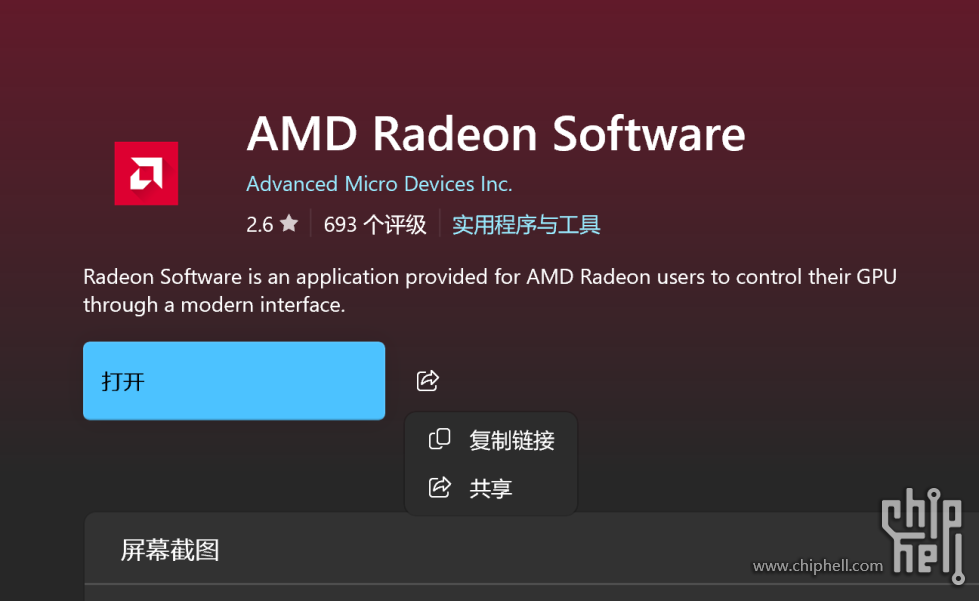Screen dimensions: 979x601
Task: Click the 屏幕截图 section header
Action: [170, 549]
